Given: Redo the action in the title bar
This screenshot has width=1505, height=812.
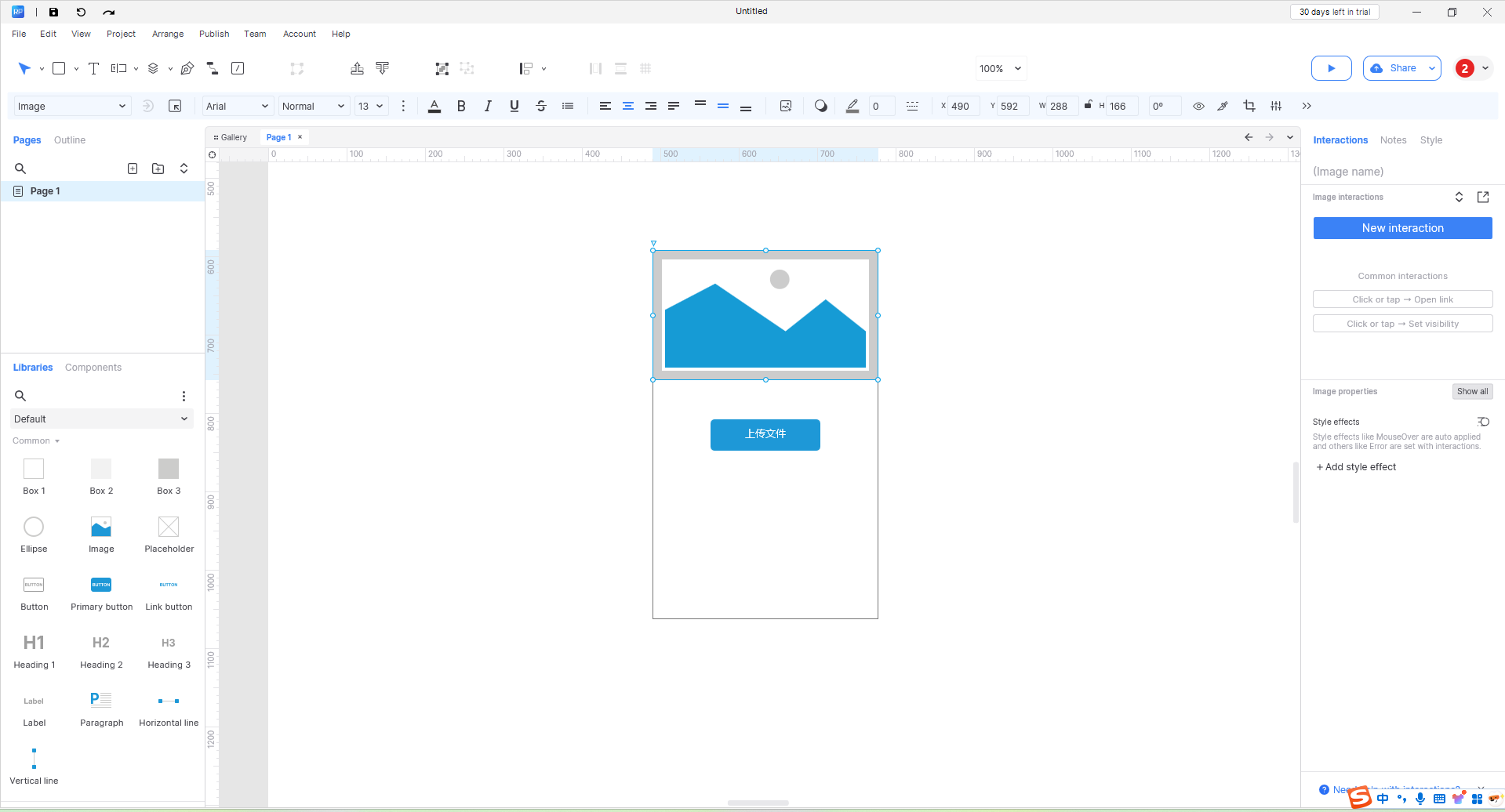Looking at the screenshot, I should pos(108,12).
